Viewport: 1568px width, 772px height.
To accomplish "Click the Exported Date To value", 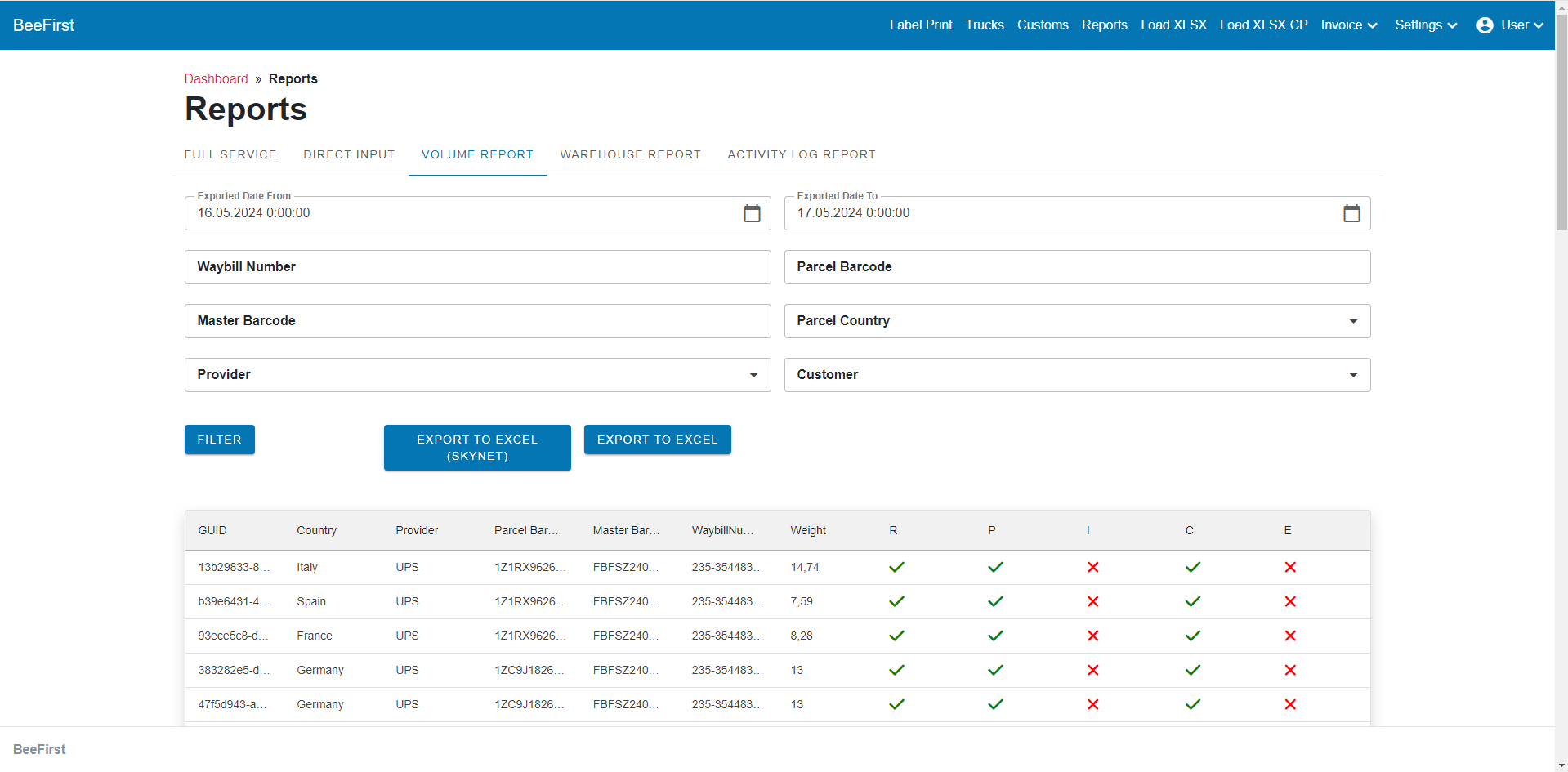I will pyautogui.click(x=853, y=213).
